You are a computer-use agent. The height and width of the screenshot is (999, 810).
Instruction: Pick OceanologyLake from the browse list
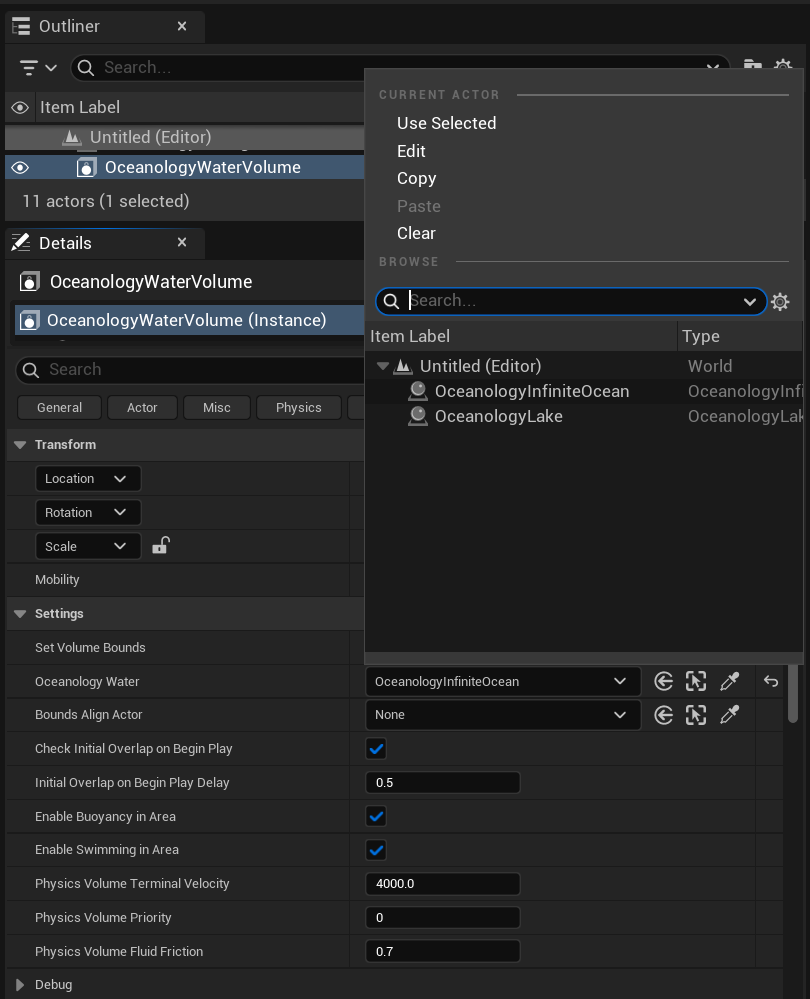pos(498,416)
